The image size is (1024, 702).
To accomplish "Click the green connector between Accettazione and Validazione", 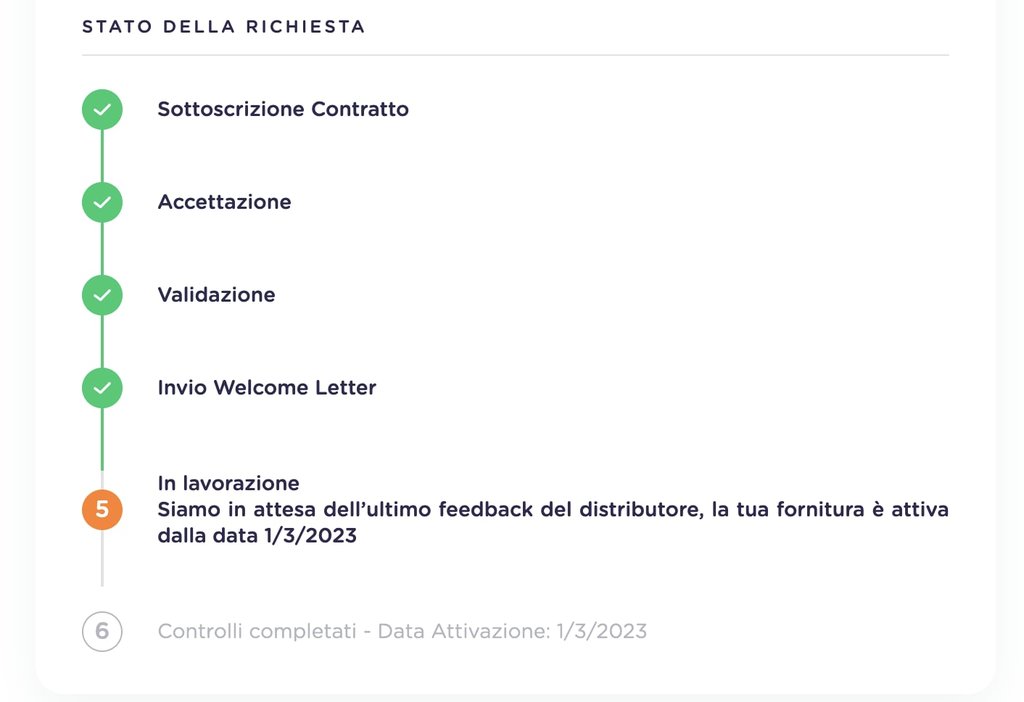I will 102,249.
